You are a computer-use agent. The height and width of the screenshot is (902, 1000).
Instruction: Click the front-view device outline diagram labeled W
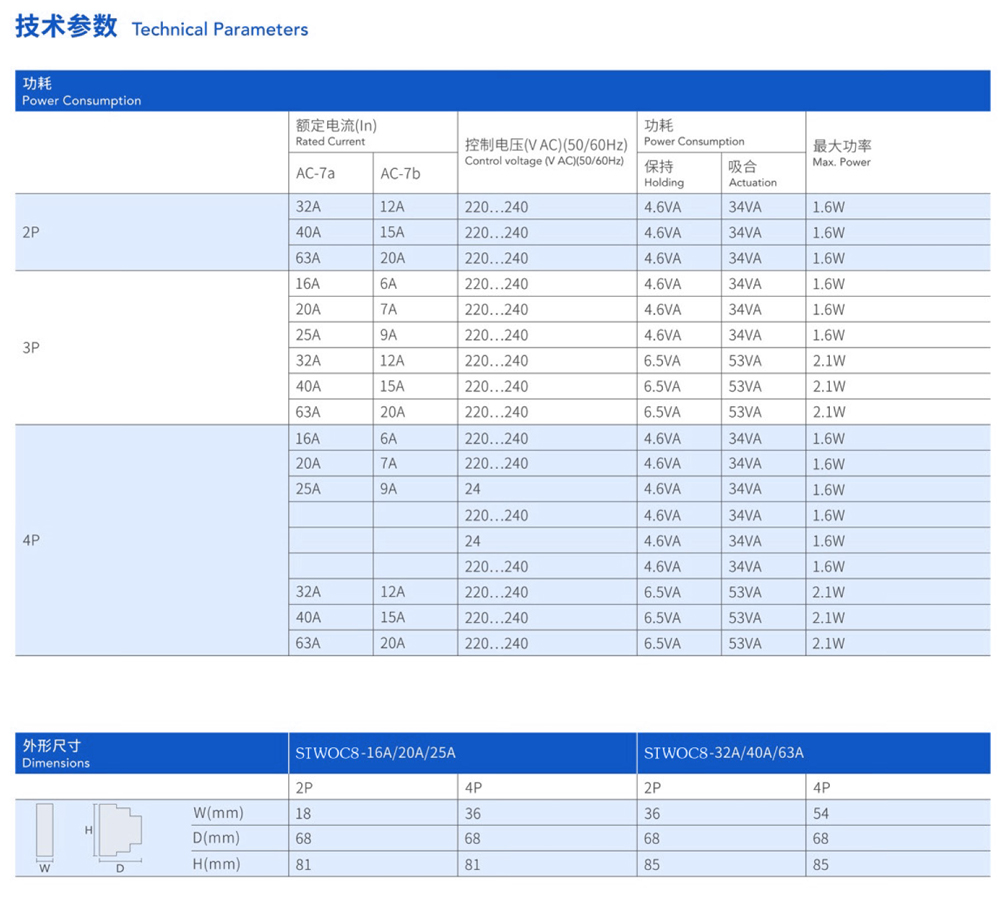(x=44, y=832)
